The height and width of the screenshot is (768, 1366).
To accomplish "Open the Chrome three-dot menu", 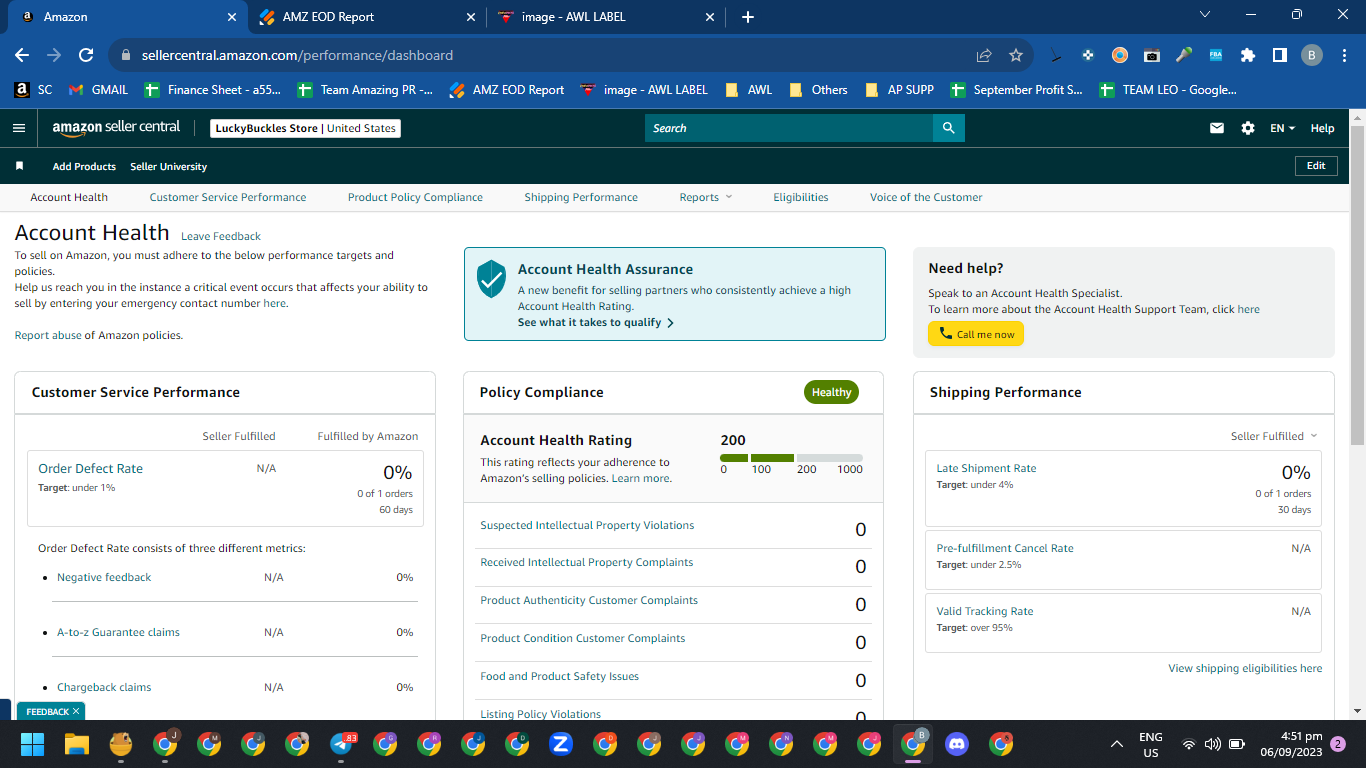I will coord(1344,56).
